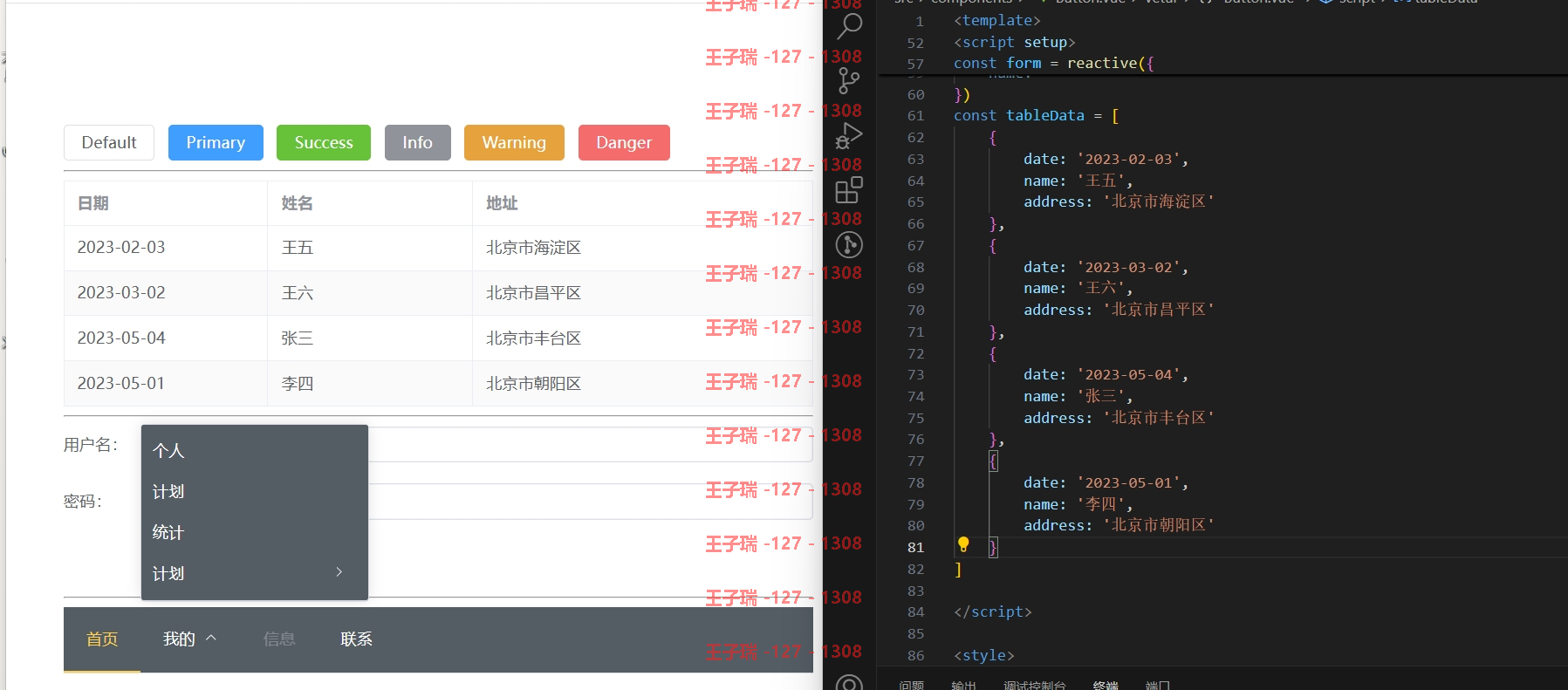Viewport: 1568px width, 690px height.
Task: Click the 联系 item in the nav bar
Action: 356,639
